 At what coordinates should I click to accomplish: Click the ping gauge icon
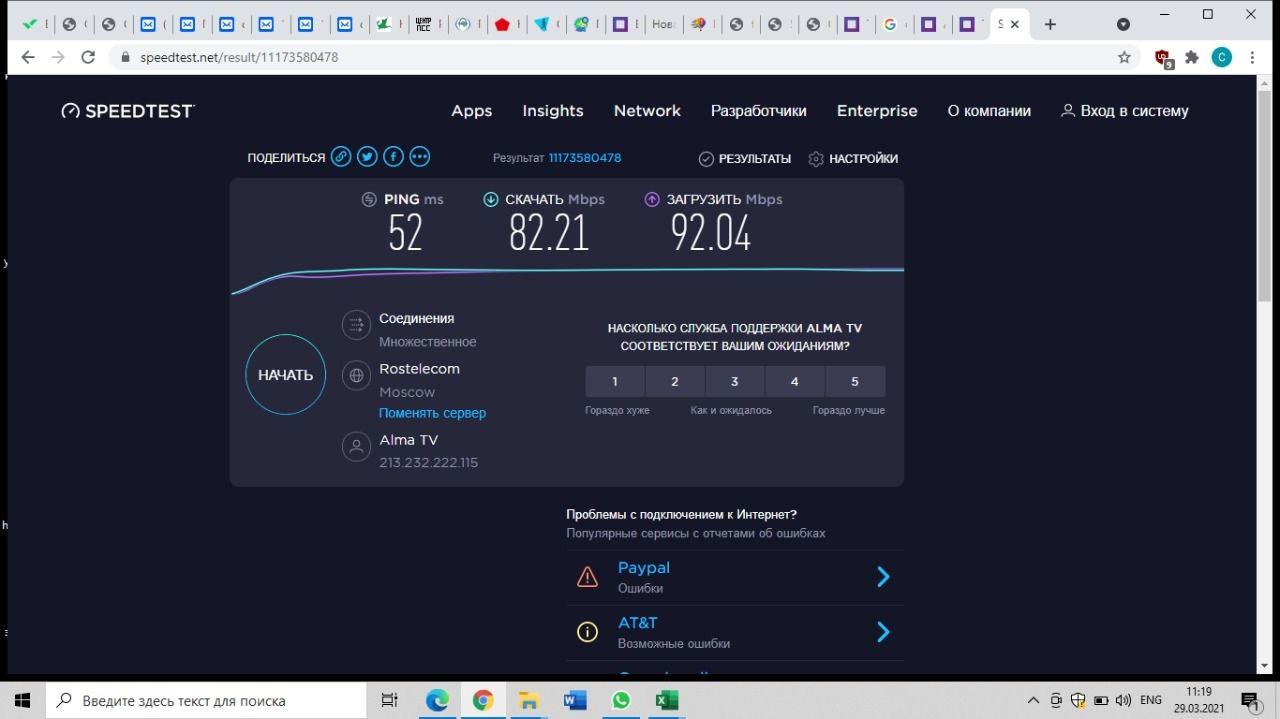click(369, 199)
